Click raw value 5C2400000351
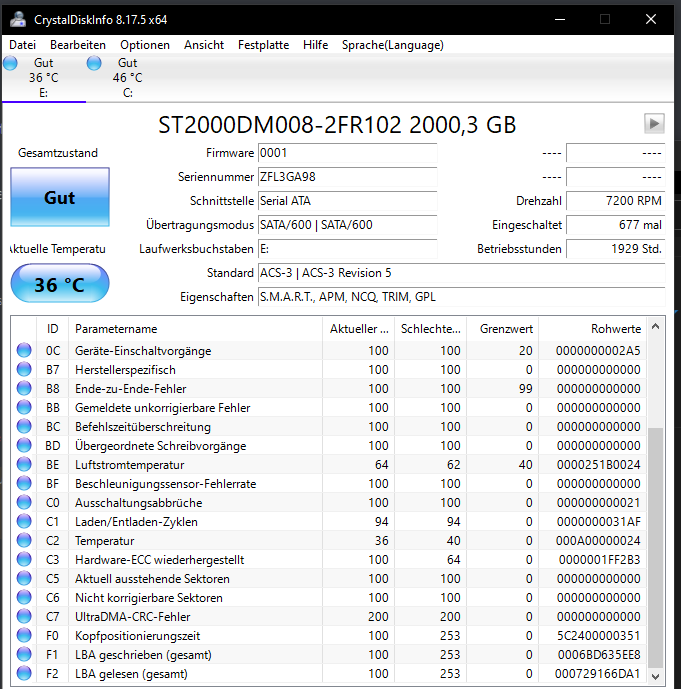The width and height of the screenshot is (681, 689). pos(598,635)
